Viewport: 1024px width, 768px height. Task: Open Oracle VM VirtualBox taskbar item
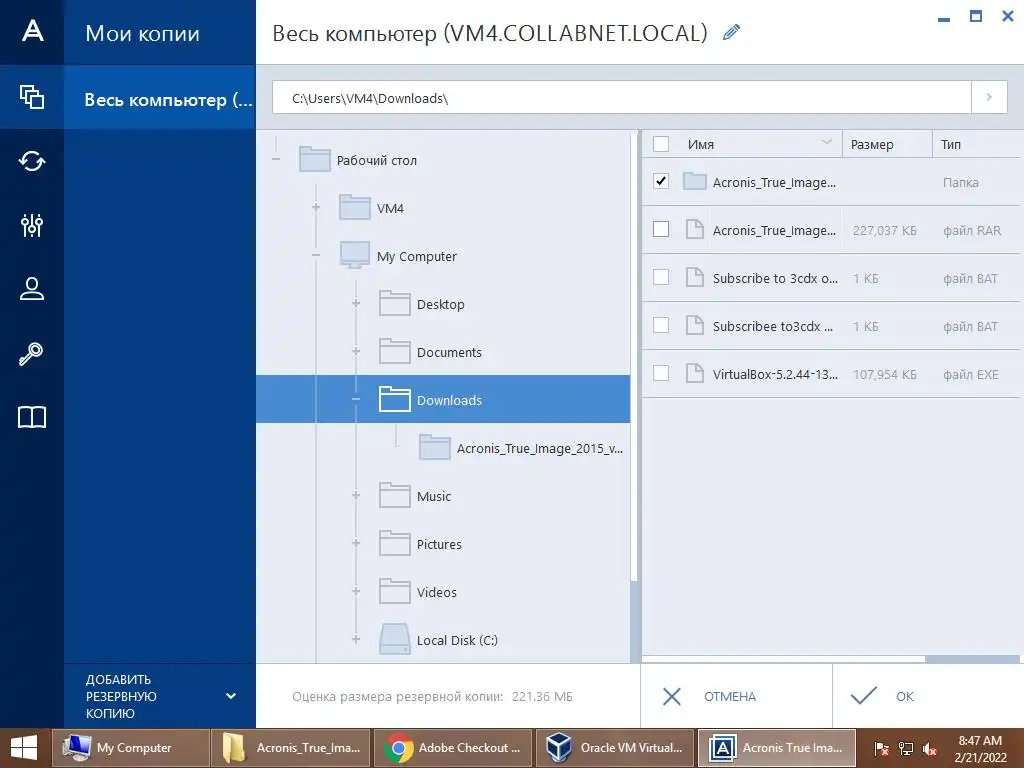614,748
